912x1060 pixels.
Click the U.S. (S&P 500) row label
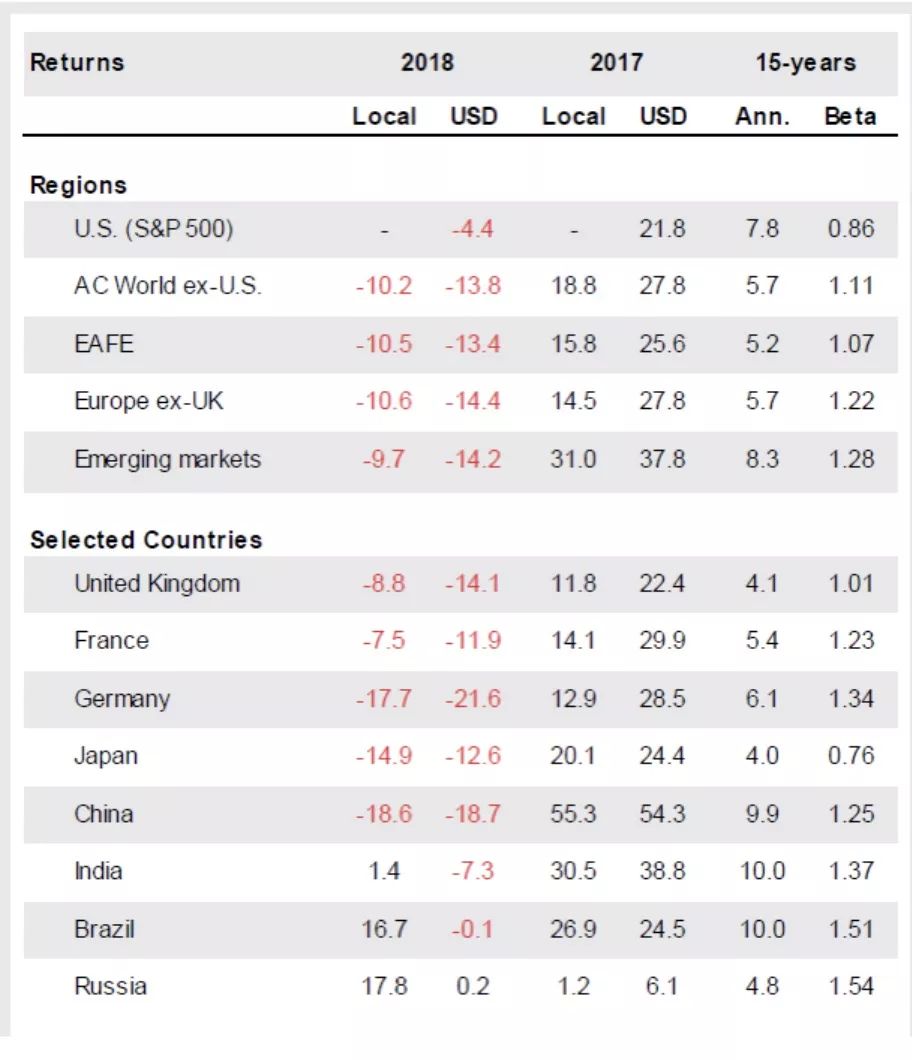pyautogui.click(x=153, y=229)
